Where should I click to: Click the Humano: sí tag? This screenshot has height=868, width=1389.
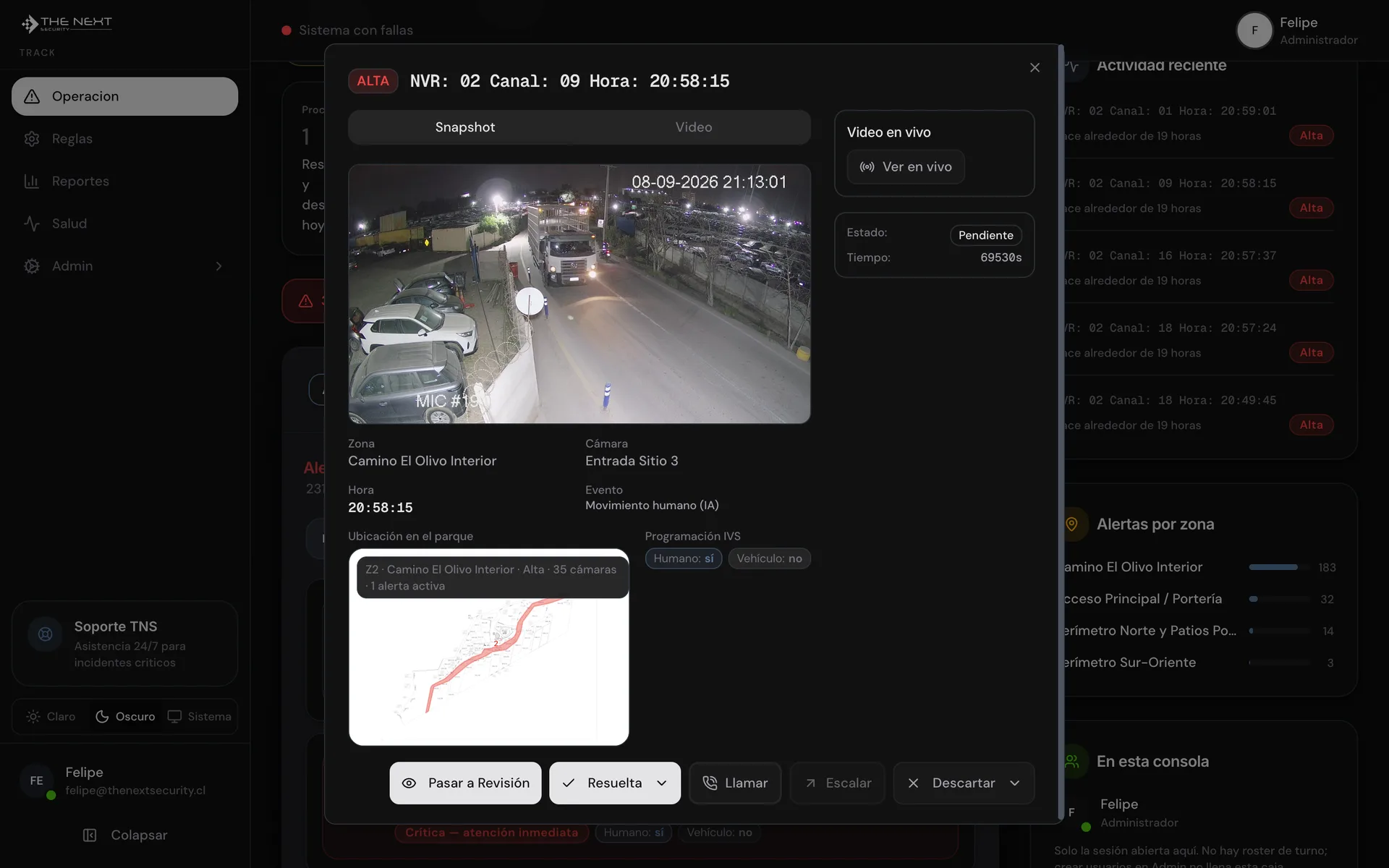[684, 558]
